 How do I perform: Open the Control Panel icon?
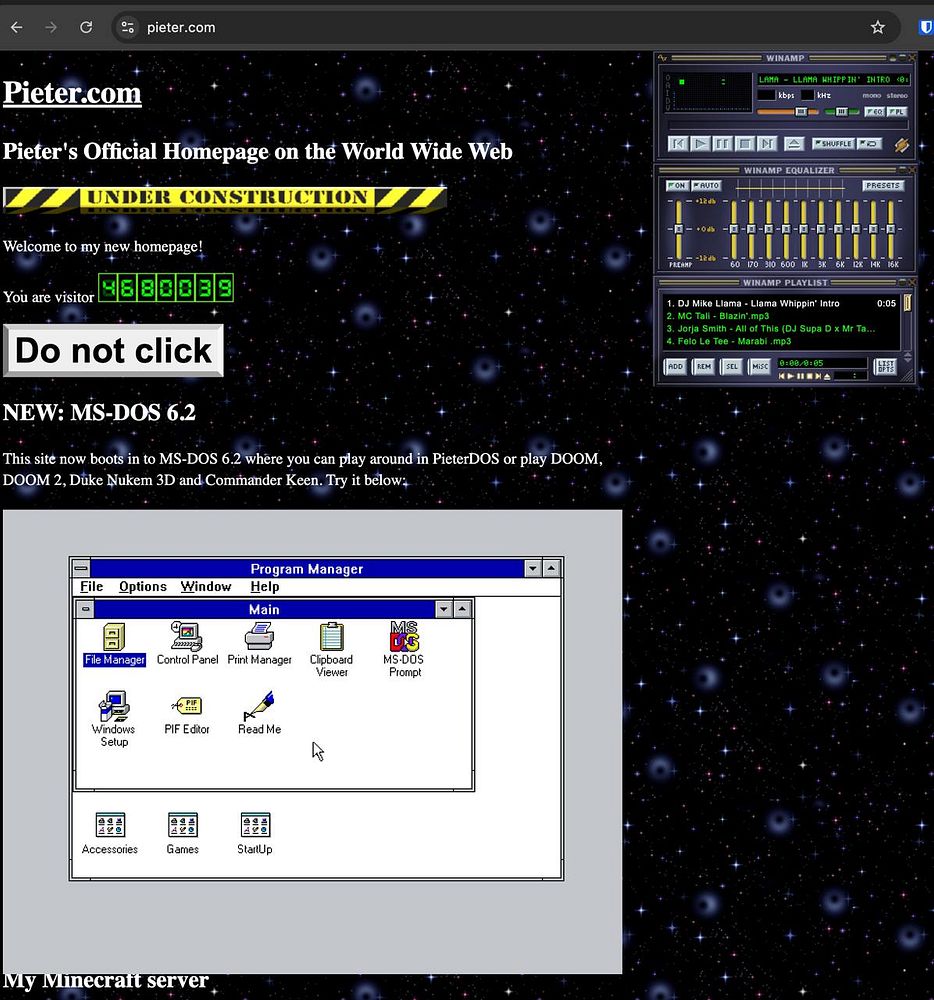coord(187,644)
